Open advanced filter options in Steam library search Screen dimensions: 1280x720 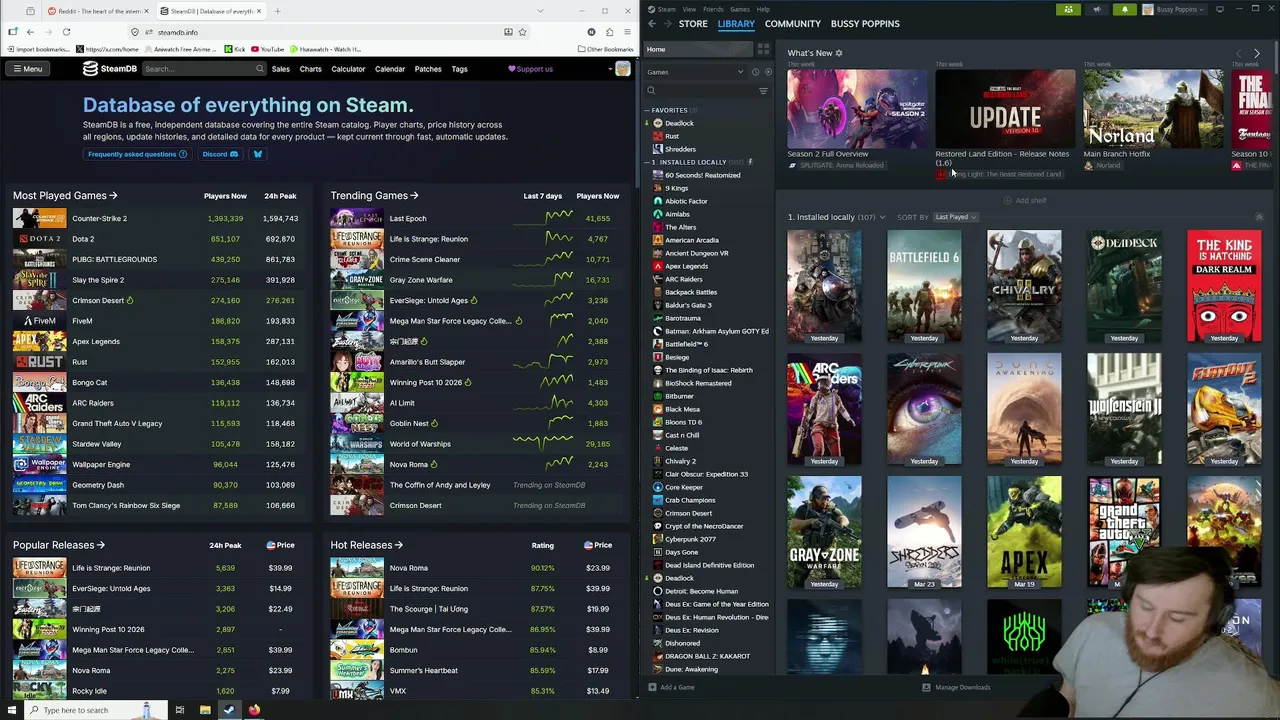(x=763, y=91)
